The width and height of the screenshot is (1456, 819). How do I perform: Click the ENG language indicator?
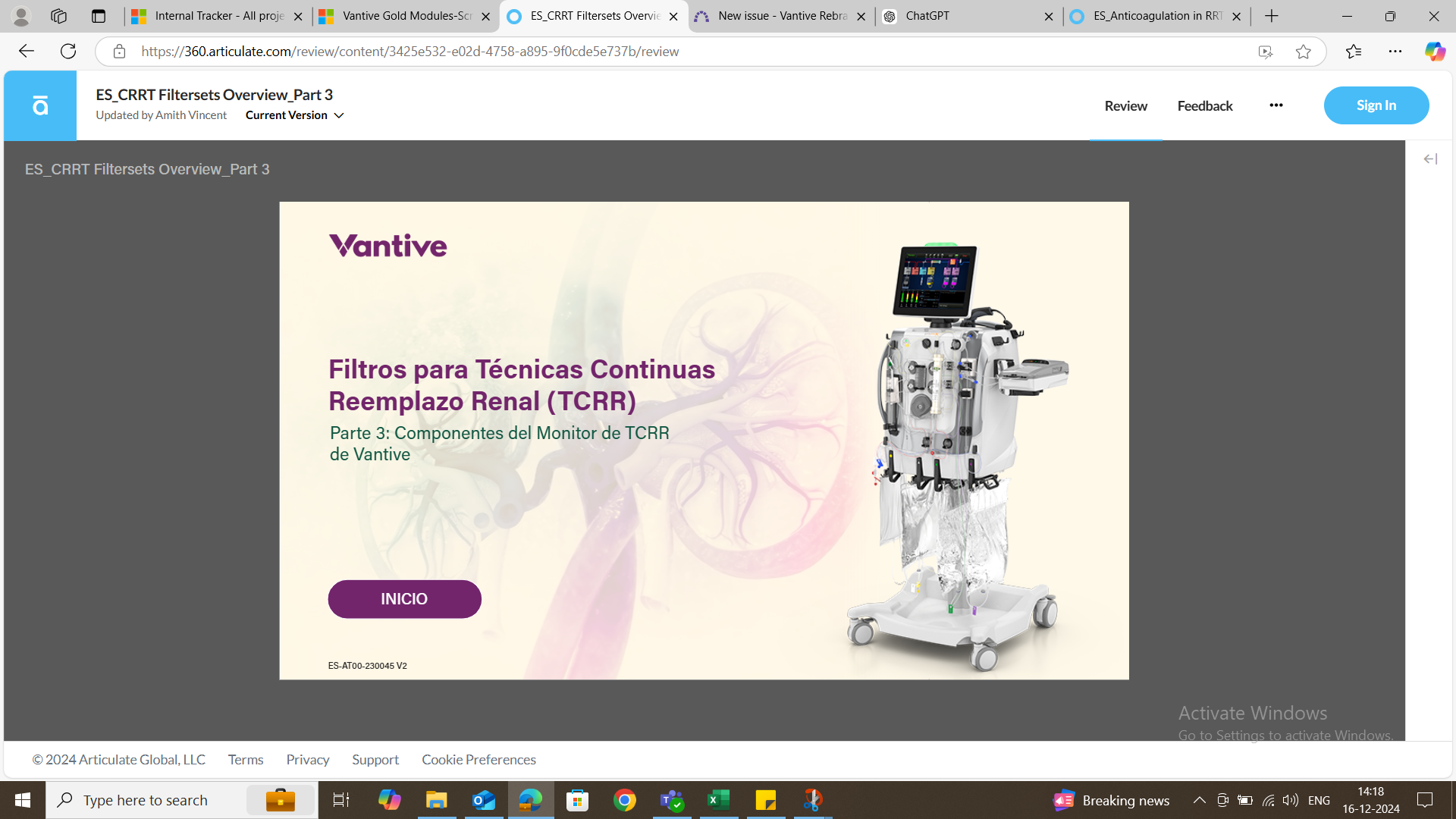coord(1319,800)
